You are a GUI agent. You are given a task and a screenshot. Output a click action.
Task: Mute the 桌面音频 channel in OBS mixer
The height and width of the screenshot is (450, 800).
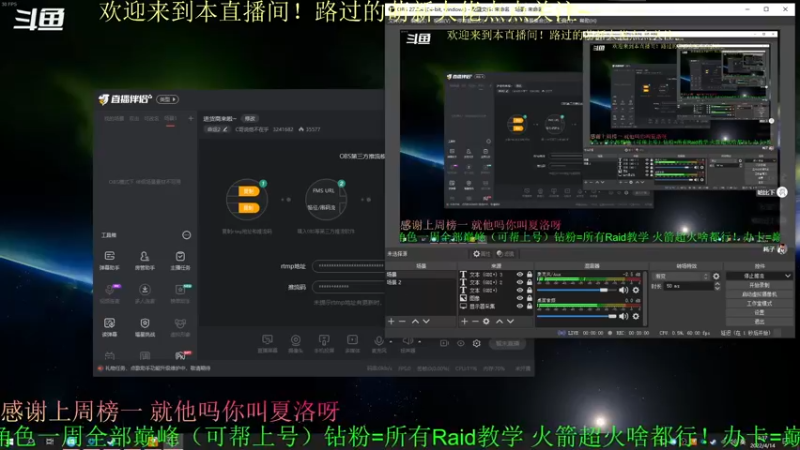(x=623, y=316)
